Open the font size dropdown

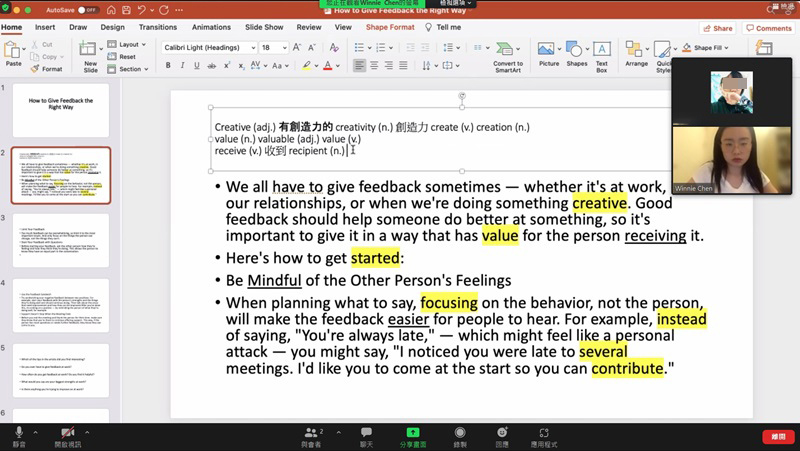pyautogui.click(x=284, y=47)
